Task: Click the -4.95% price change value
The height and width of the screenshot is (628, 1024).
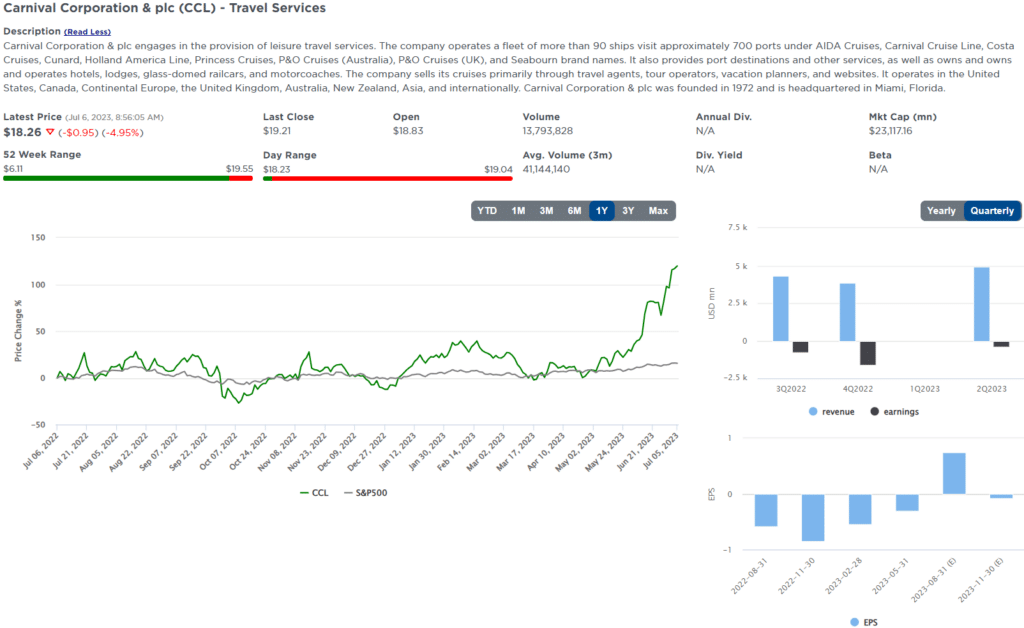Action: [x=122, y=133]
